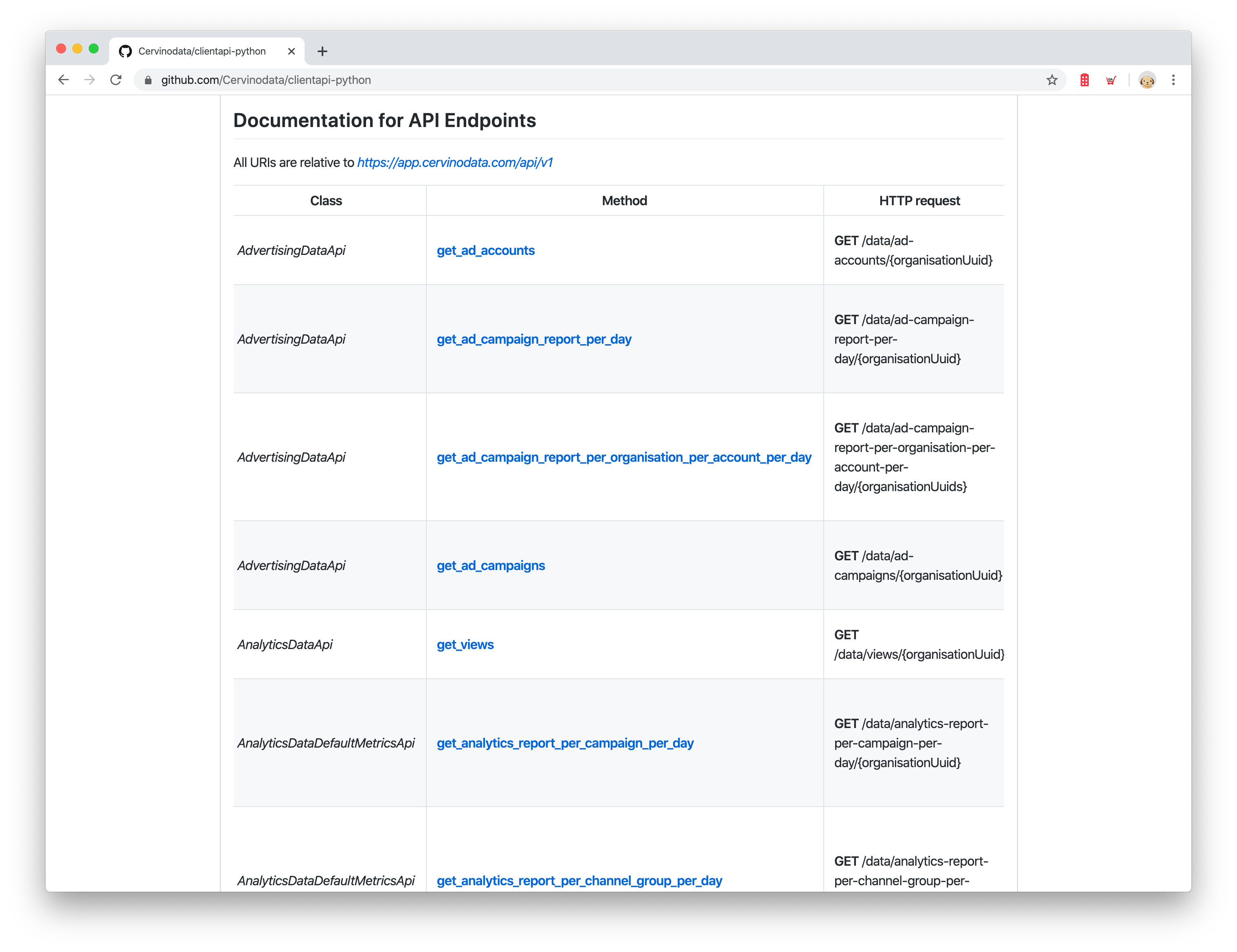Open the get_ad_campaigns method link
Viewport: 1237px width, 952px height.
[x=491, y=566]
